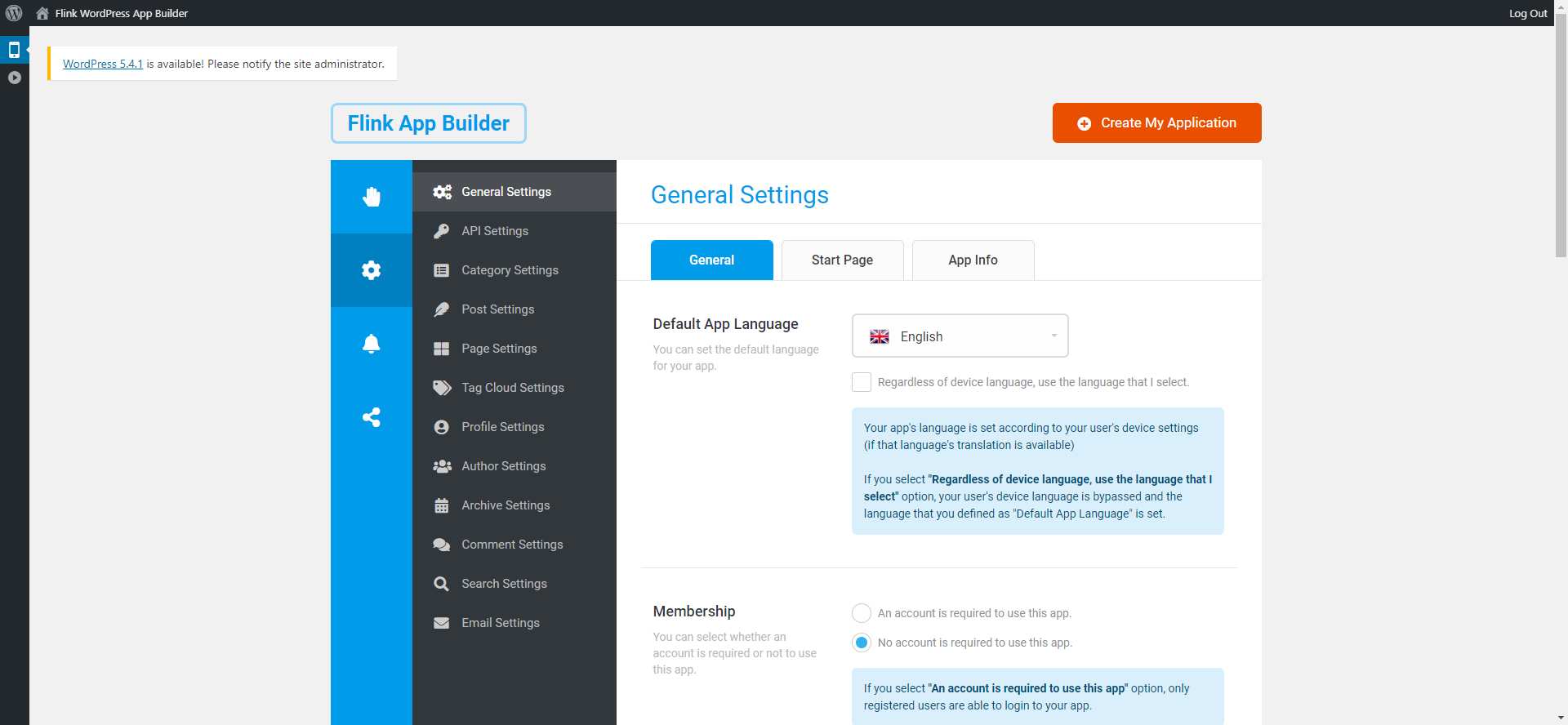Click the calendar icon next to Archive Settings

tap(442, 505)
